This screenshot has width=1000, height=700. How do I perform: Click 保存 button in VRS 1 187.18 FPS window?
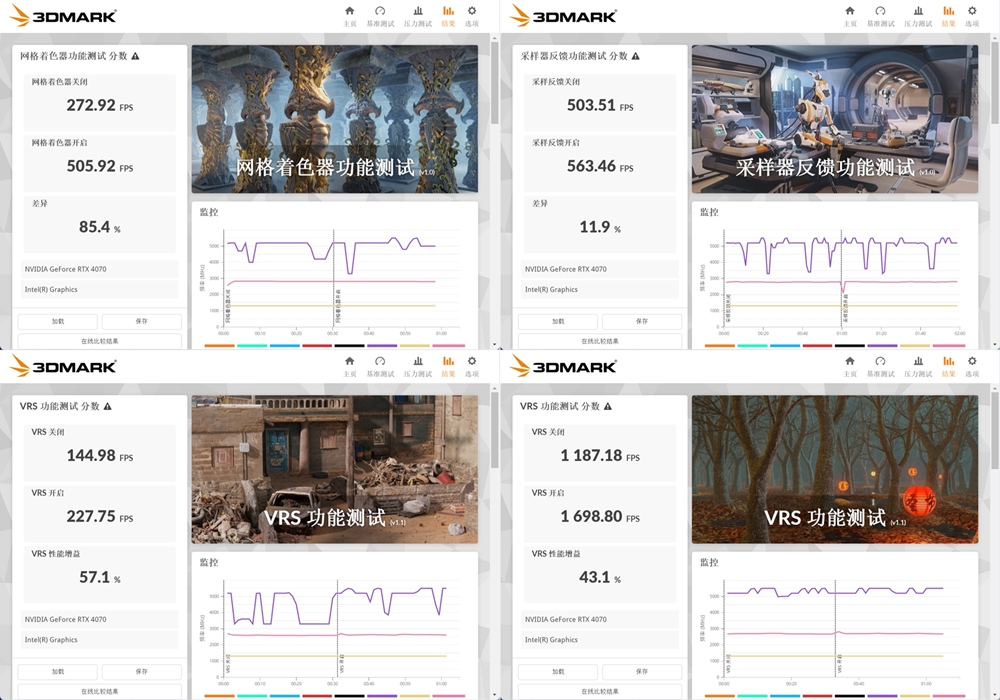click(642, 671)
